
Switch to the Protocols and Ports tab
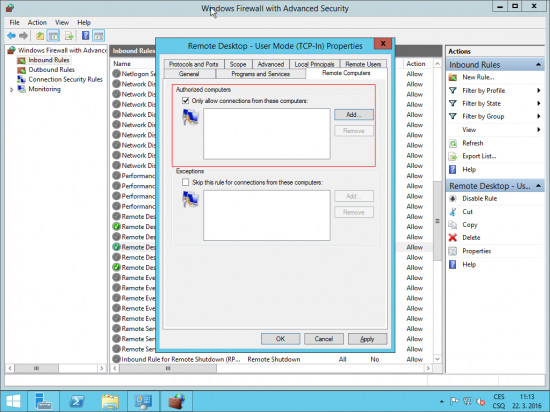pos(194,64)
